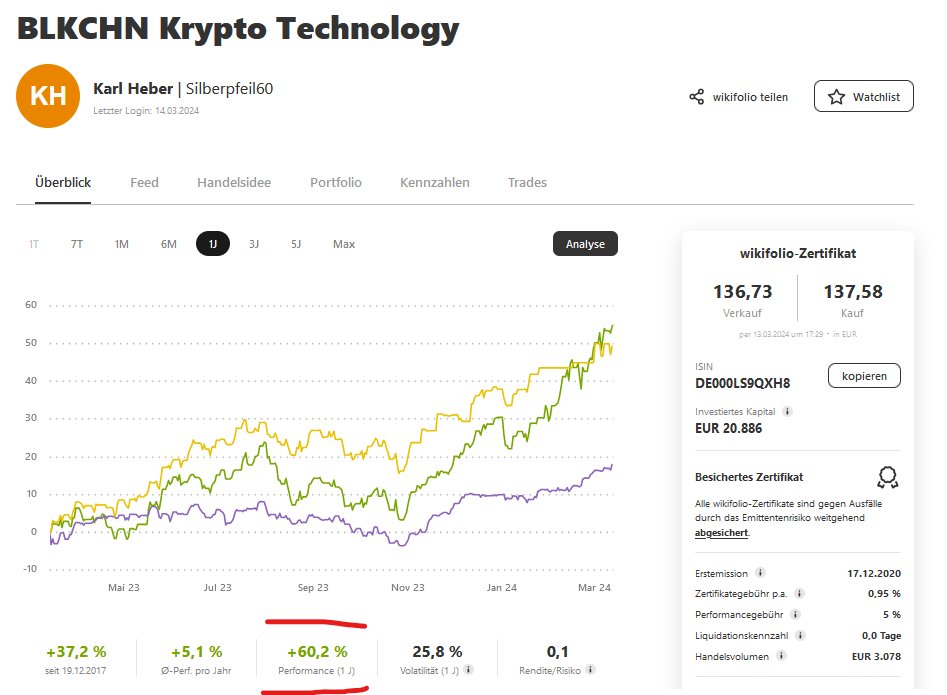Switch to the Handelsidee tab

pyautogui.click(x=234, y=182)
